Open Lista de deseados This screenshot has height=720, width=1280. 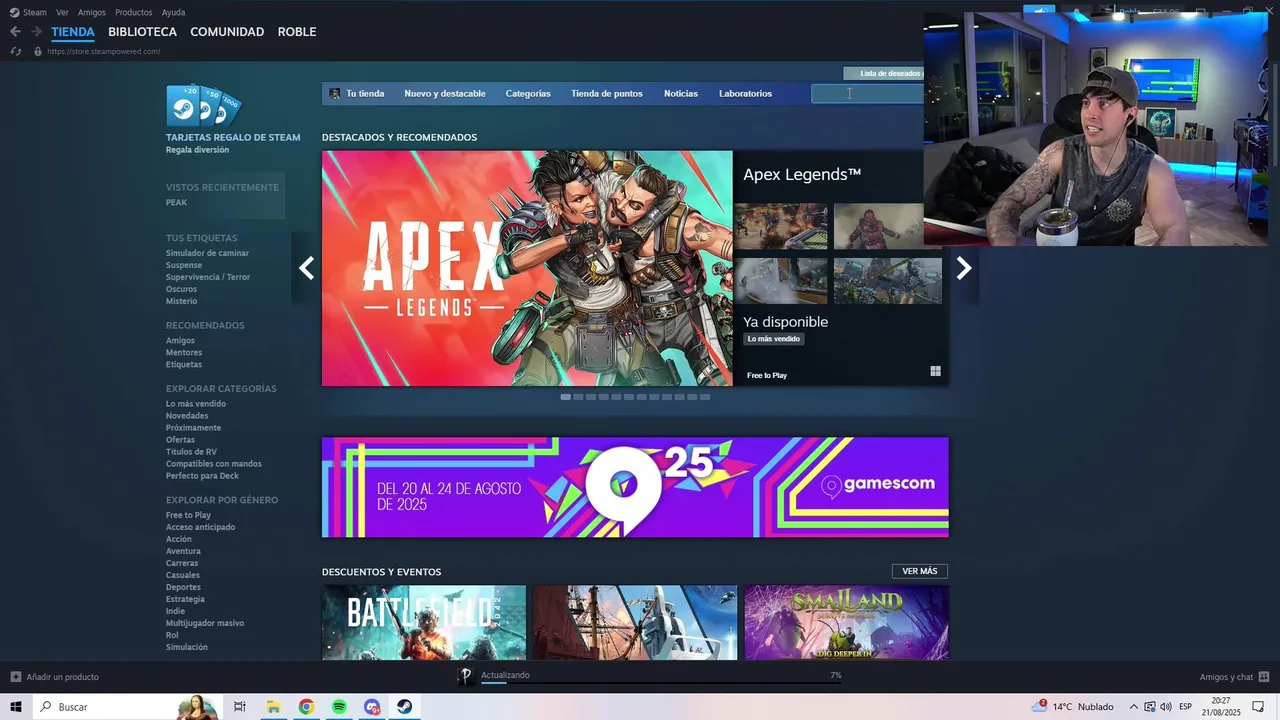tap(884, 73)
